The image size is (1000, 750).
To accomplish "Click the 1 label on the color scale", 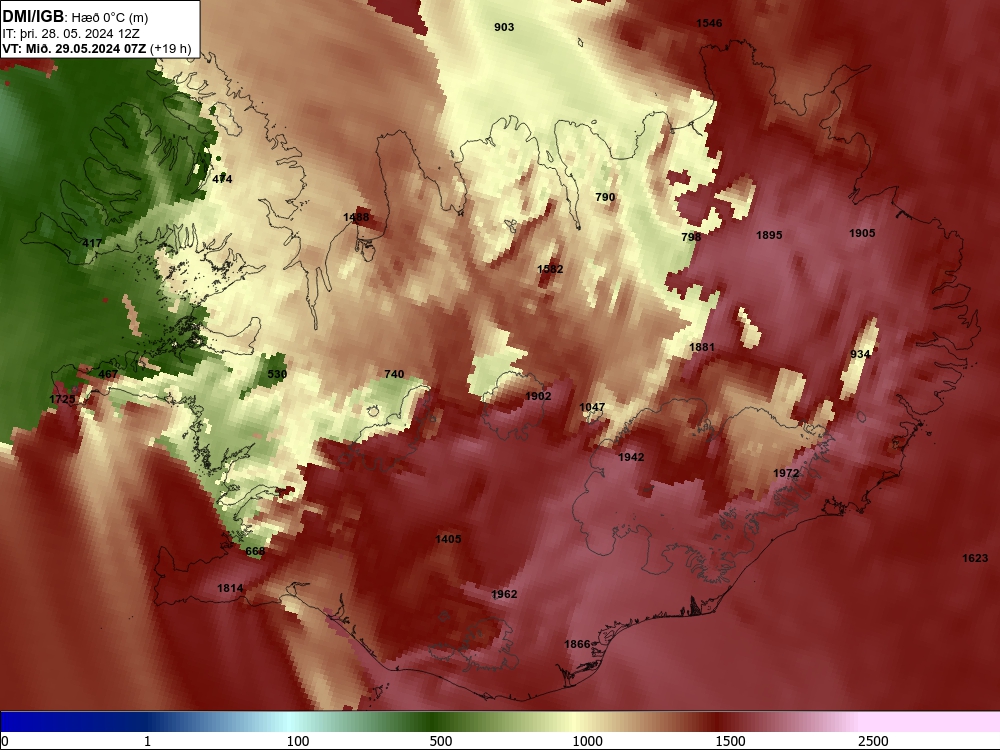I will (147, 741).
